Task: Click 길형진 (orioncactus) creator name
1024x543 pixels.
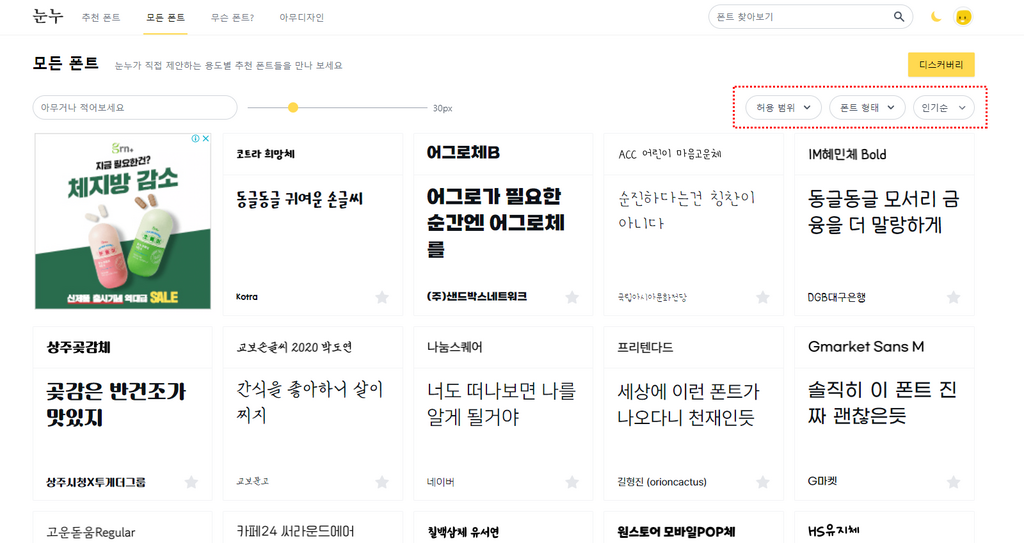Action: pyautogui.click(x=662, y=482)
